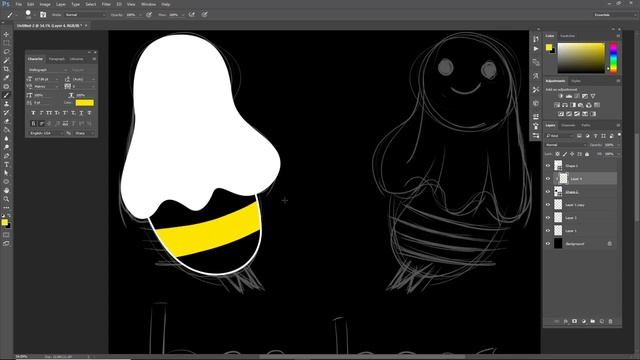
Task: Toggle airbrush mode in options bar
Action: tap(192, 15)
